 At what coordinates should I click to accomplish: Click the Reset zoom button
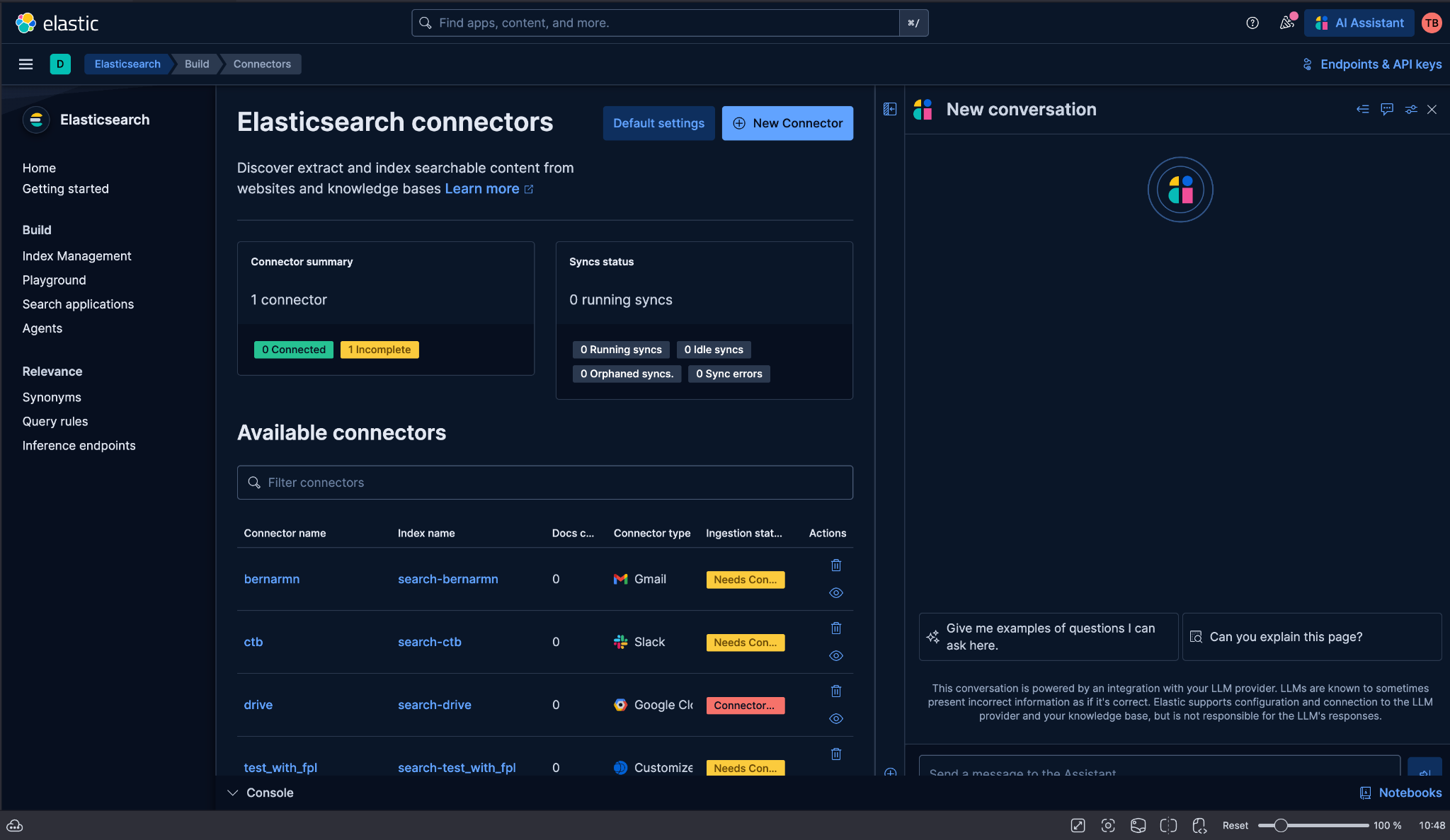(1235, 825)
